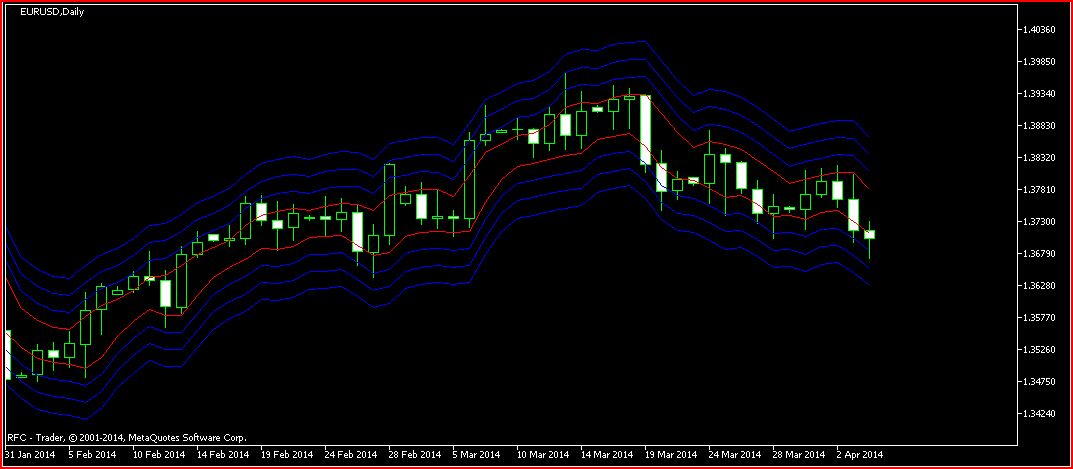Click the 14 Mar 2014 date label

click(x=608, y=455)
